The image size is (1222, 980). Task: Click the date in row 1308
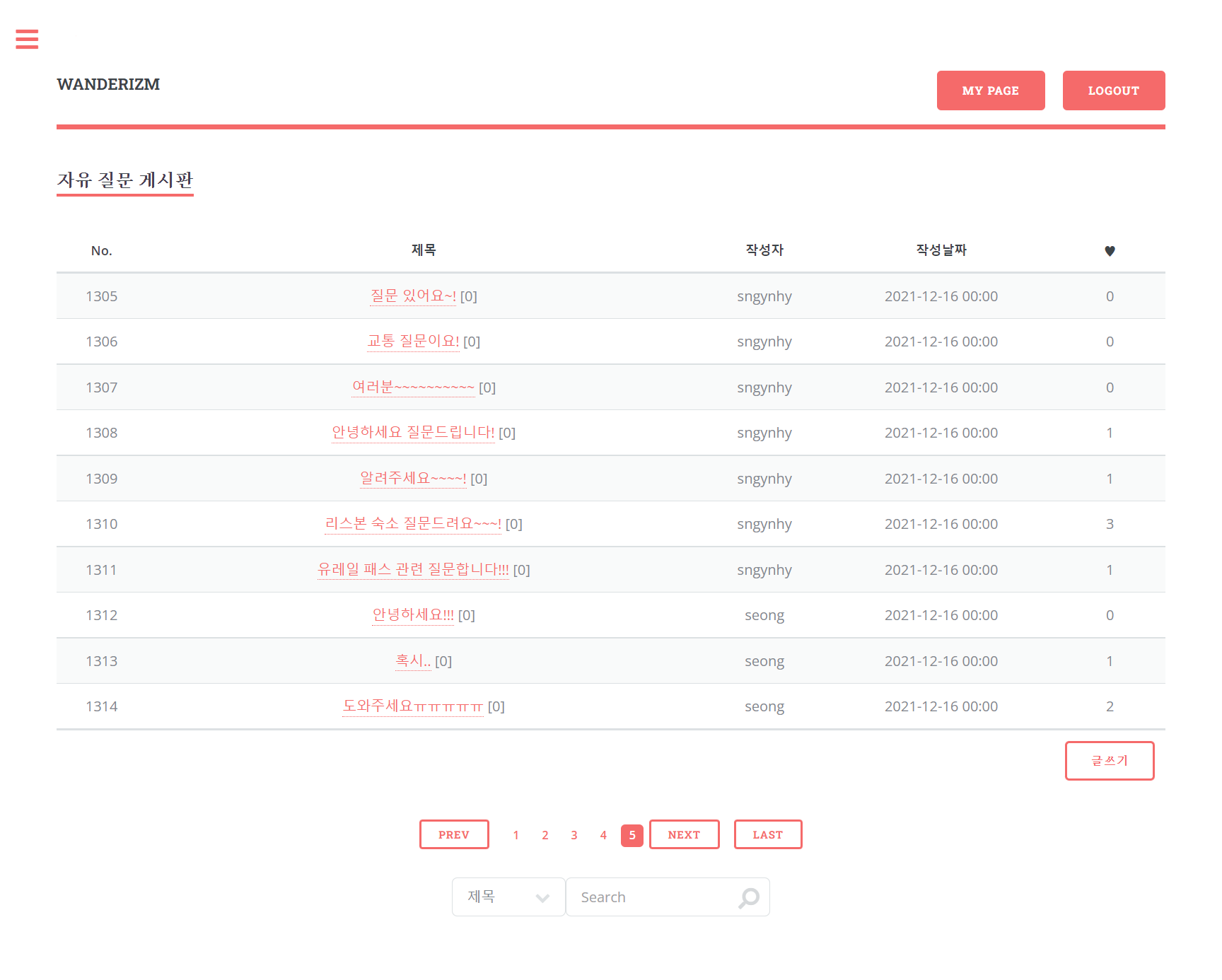pyautogui.click(x=941, y=433)
